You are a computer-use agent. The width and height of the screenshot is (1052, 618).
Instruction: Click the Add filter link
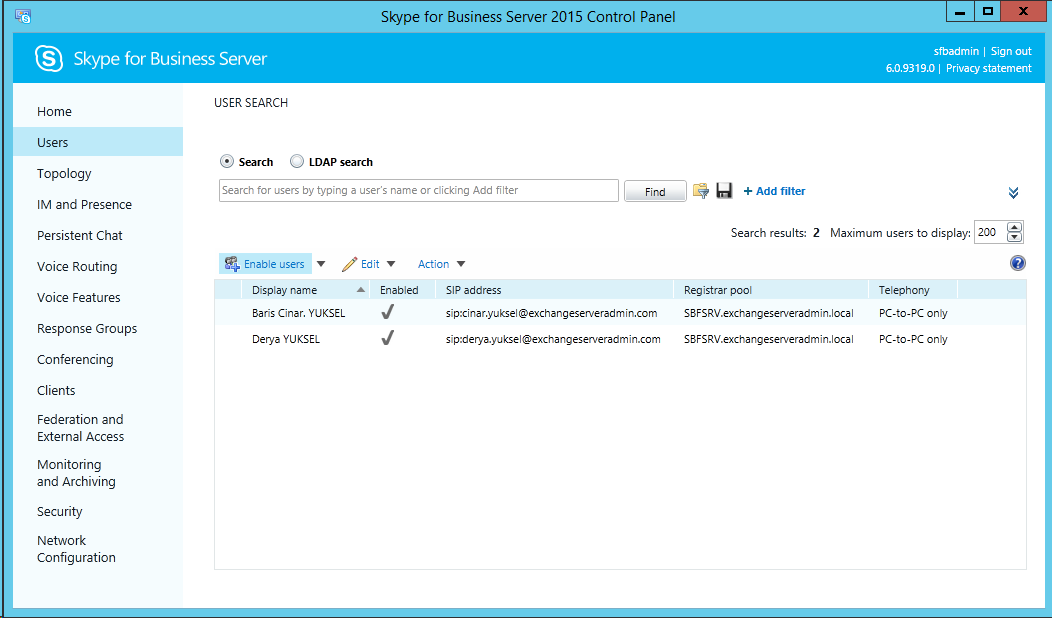pos(774,191)
